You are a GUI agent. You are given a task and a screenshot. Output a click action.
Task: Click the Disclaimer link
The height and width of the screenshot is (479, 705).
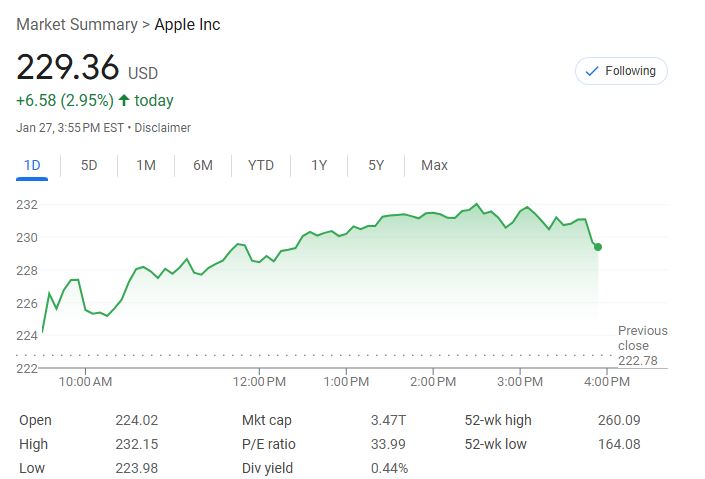point(162,127)
